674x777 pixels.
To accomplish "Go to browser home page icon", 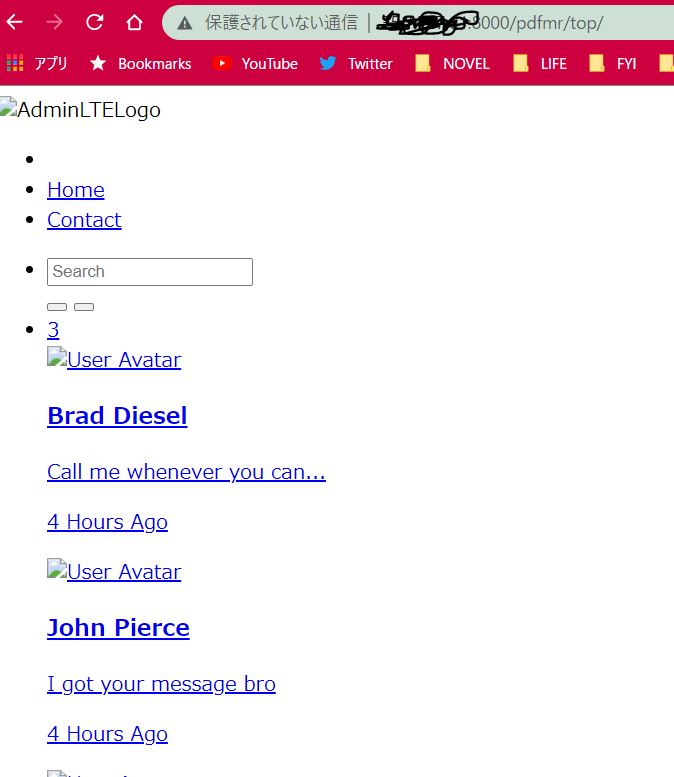I will click(x=134, y=22).
